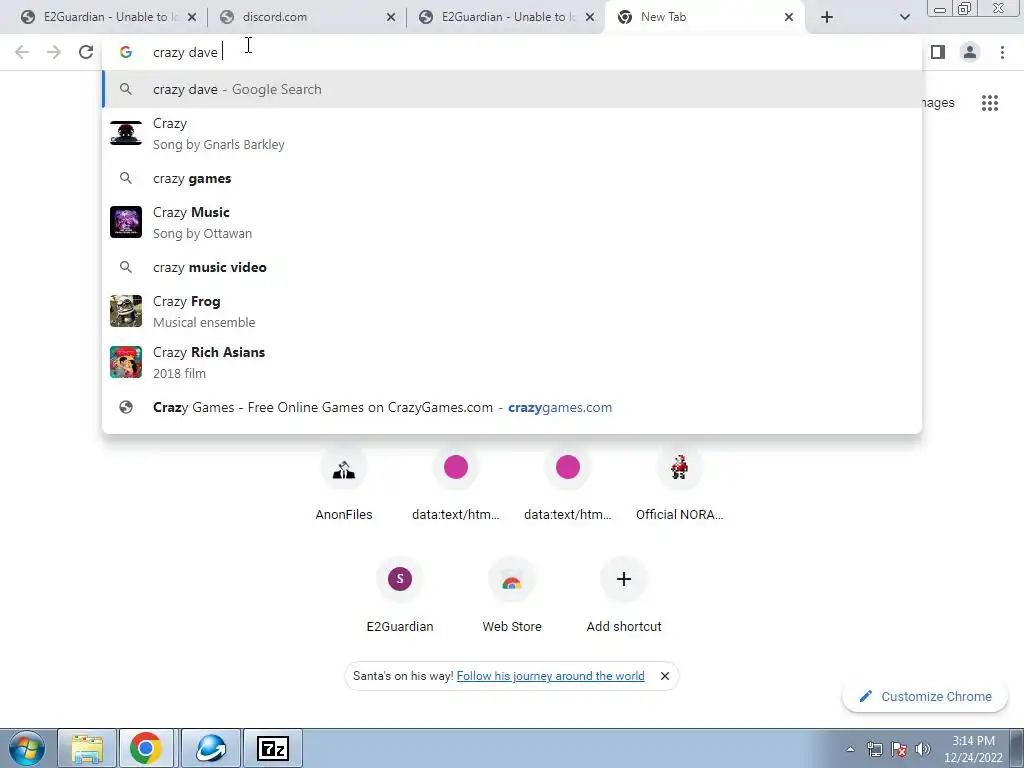The image size is (1024, 768).
Task: Click the browser forward arrow
Action: 54,52
